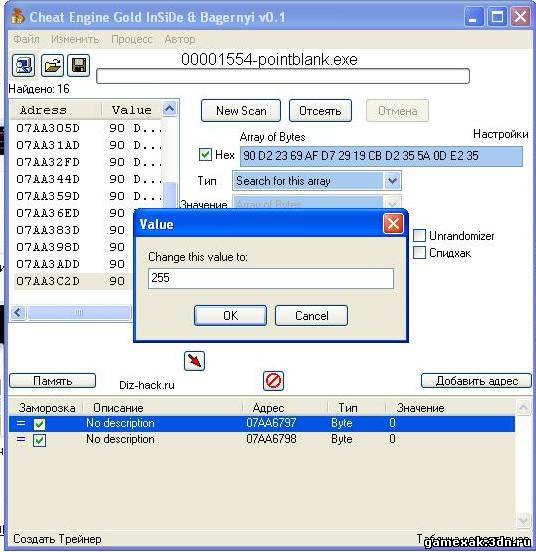Click the Отмена button
This screenshot has height=552, width=536.
398,111
